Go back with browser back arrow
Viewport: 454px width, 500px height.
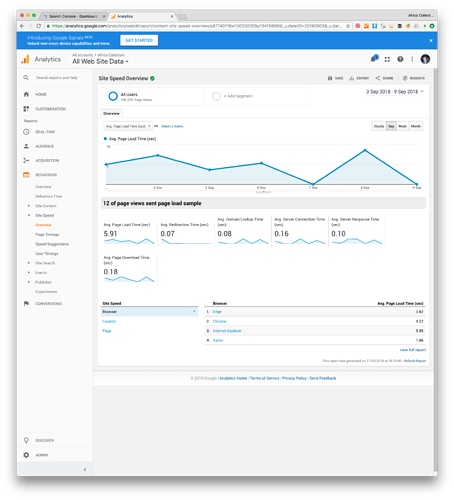click(22, 26)
